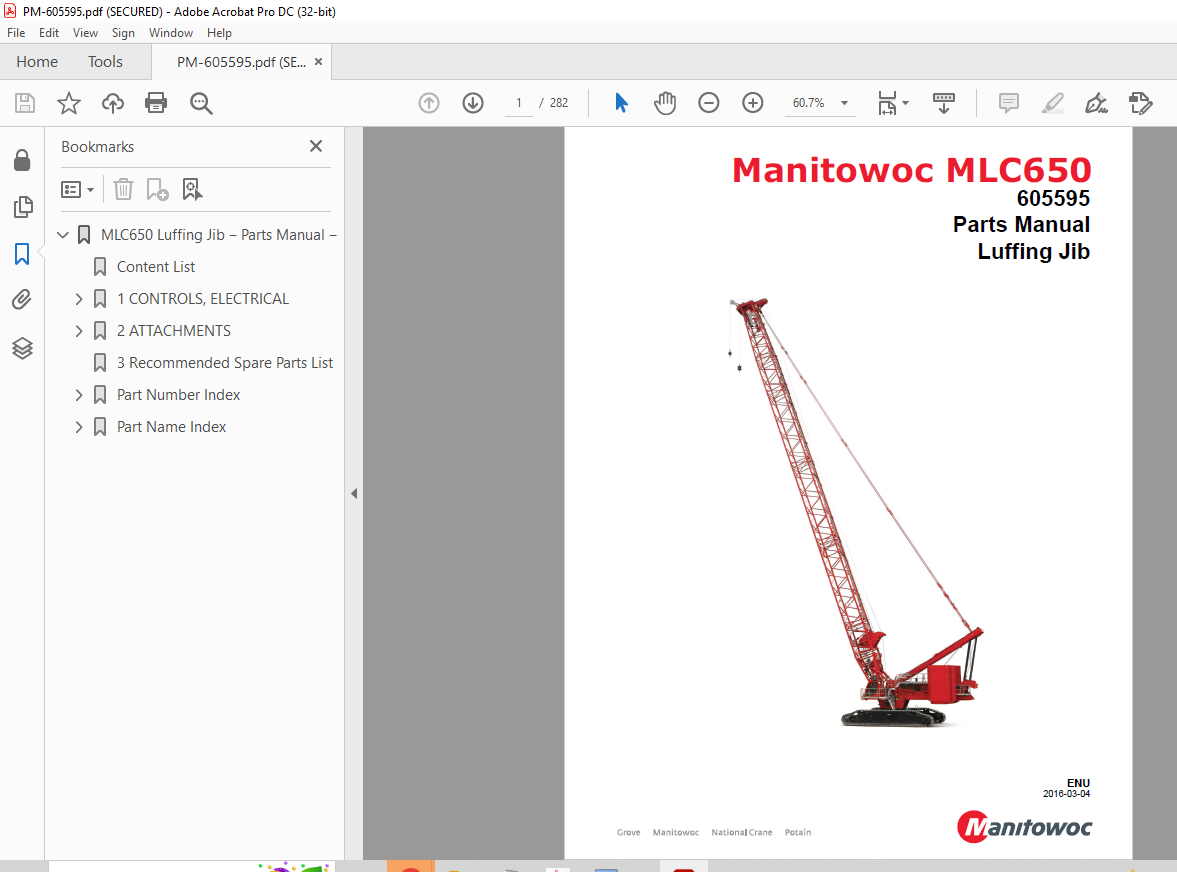The height and width of the screenshot is (872, 1177).
Task: Close the PM-605595.pdf tab
Action: click(319, 62)
